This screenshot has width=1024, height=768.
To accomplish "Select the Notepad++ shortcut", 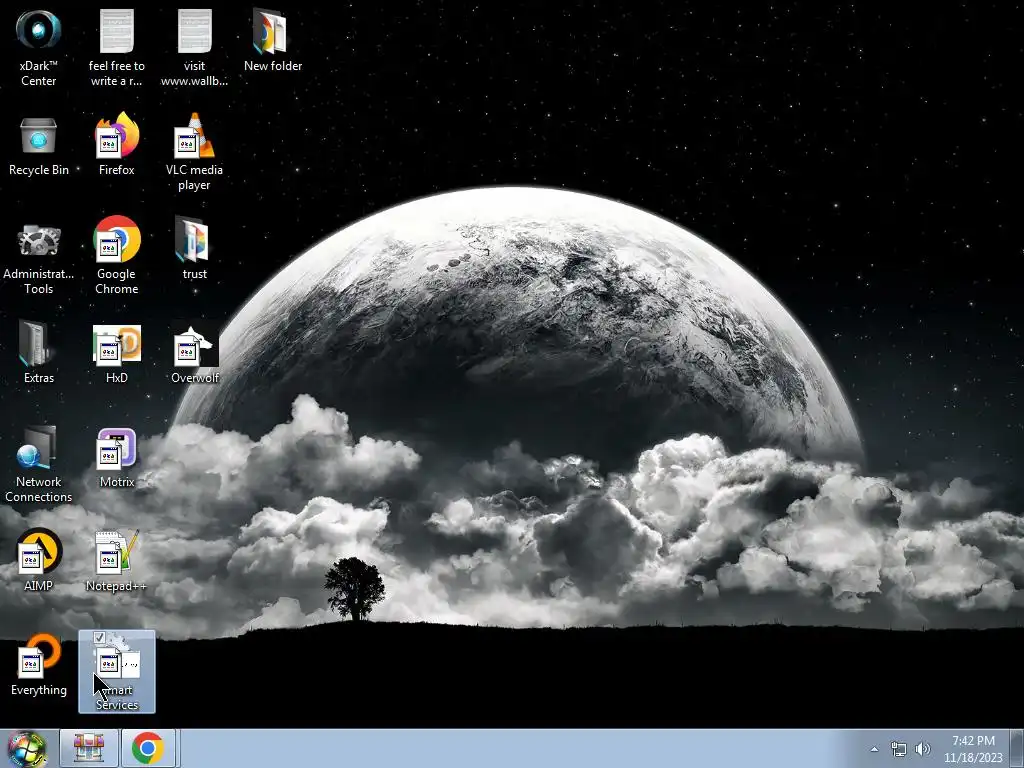I will (116, 561).
